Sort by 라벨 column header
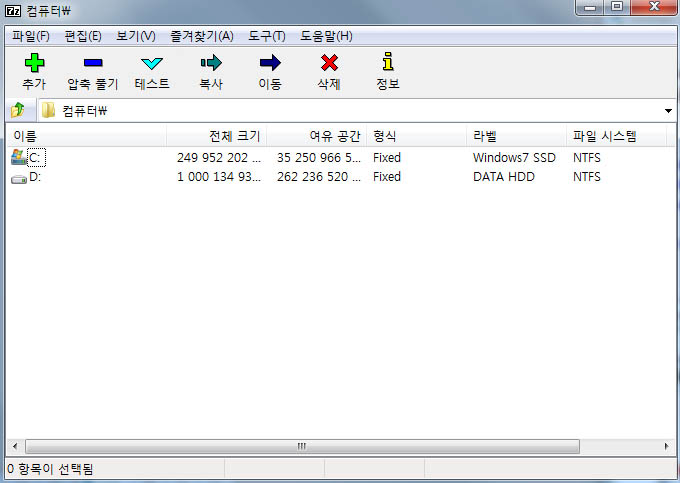680x483 pixels. [x=517, y=136]
